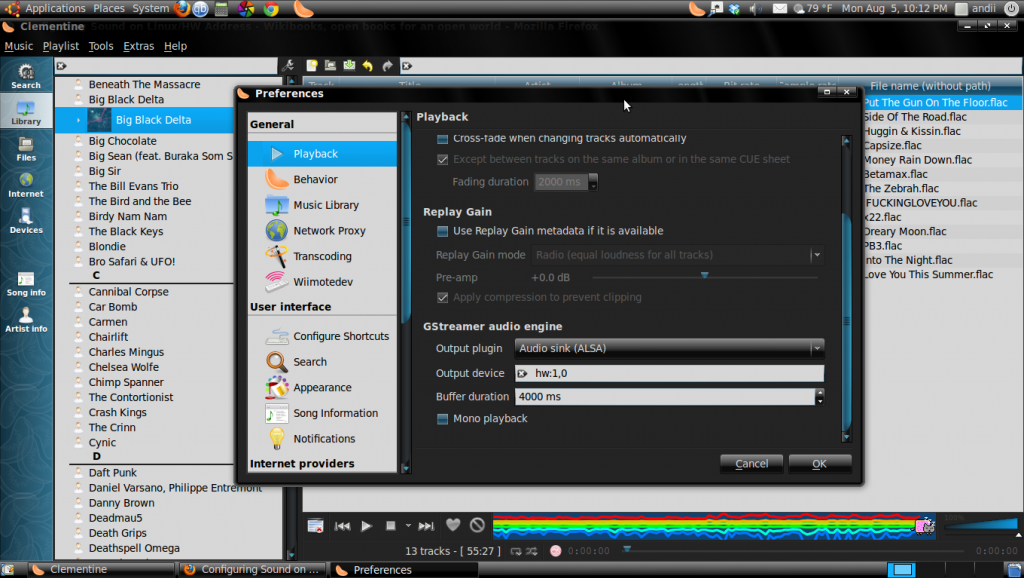The image size is (1024, 578).
Task: Click the Clementine button in the taskbar
Action: [x=102, y=570]
